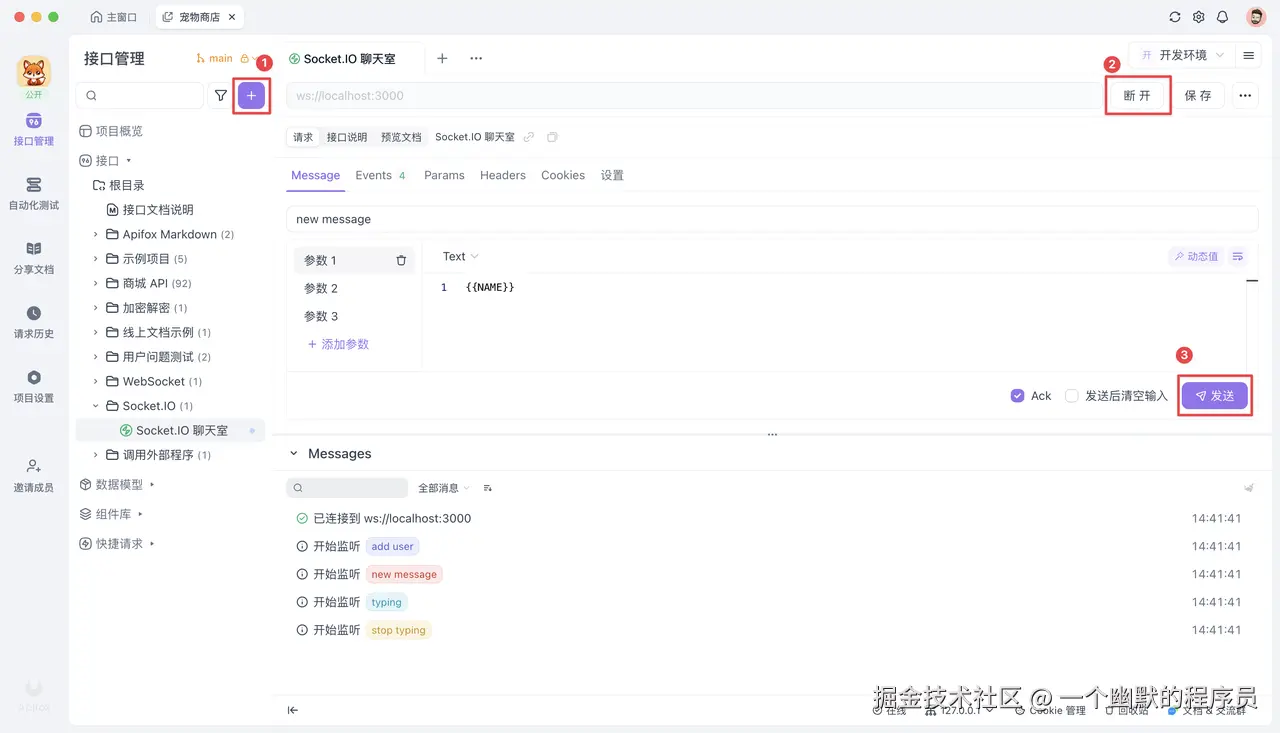Image resolution: width=1280 pixels, height=733 pixels.
Task: Click the new message event name field
Action: pos(772,219)
